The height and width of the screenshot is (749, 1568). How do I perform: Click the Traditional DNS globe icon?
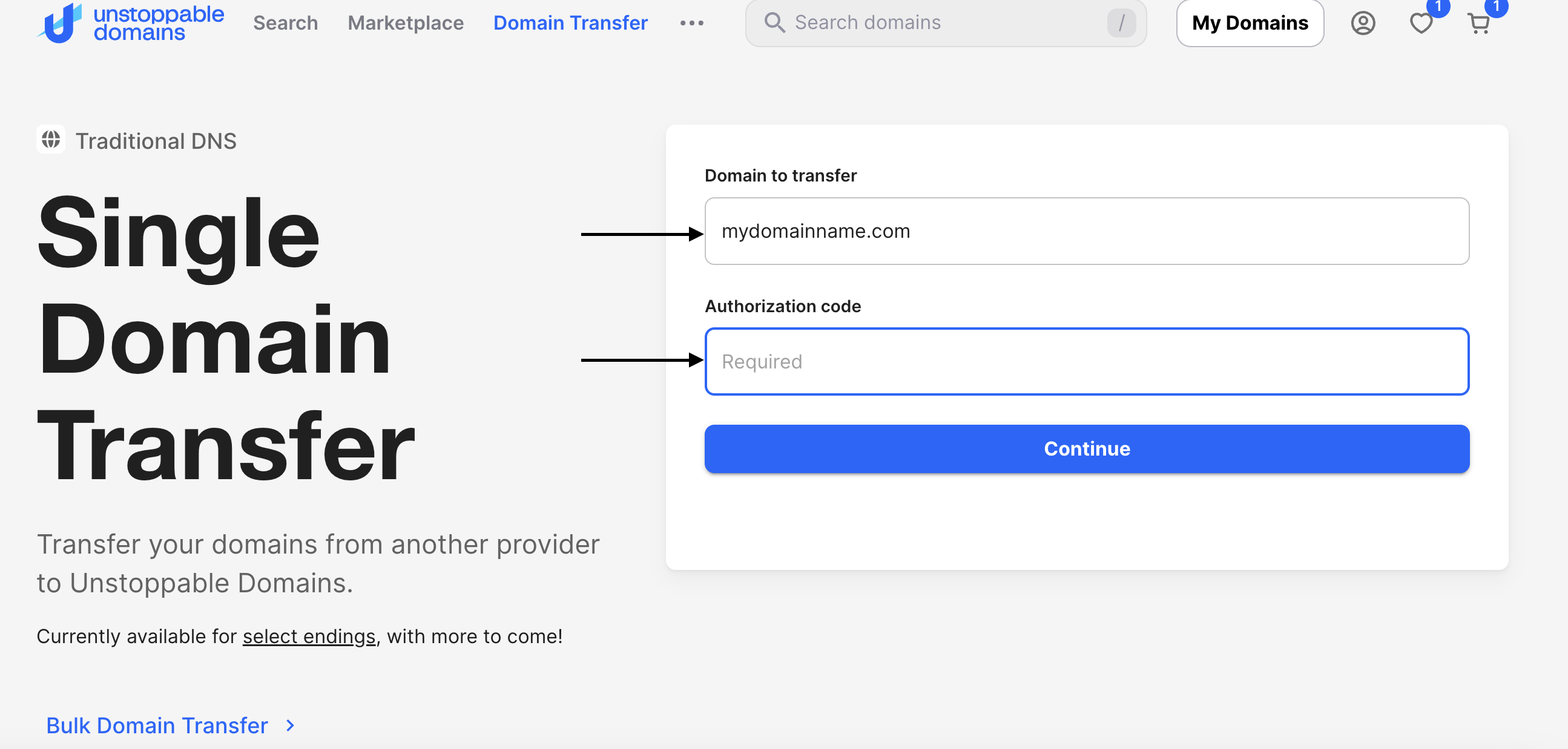pos(50,139)
